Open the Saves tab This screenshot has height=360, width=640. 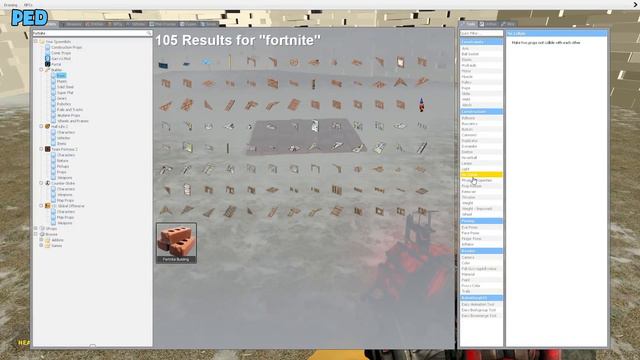click(209, 24)
